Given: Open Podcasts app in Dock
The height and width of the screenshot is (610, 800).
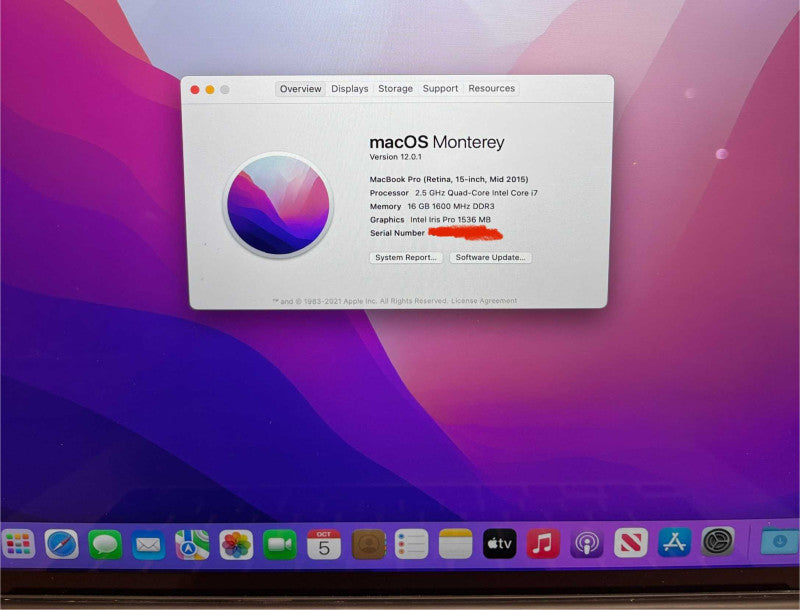Looking at the screenshot, I should pyautogui.click(x=587, y=543).
